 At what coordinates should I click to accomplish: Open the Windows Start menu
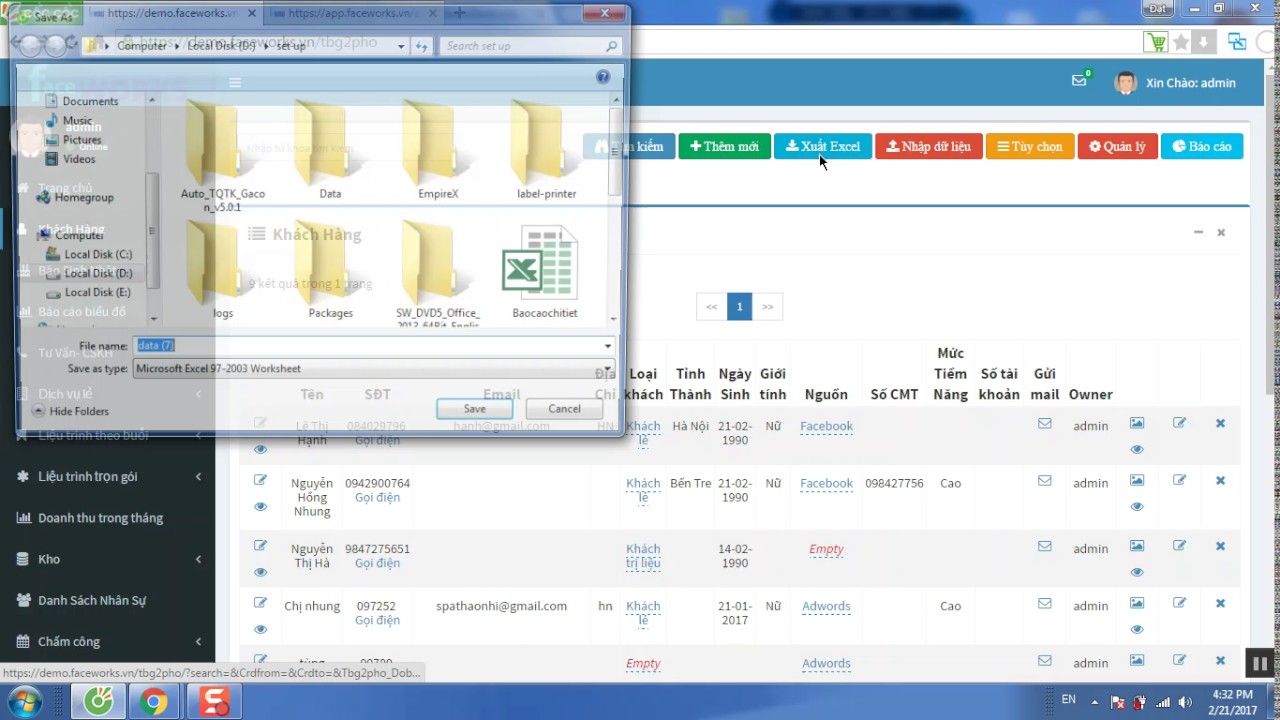tap(24, 701)
